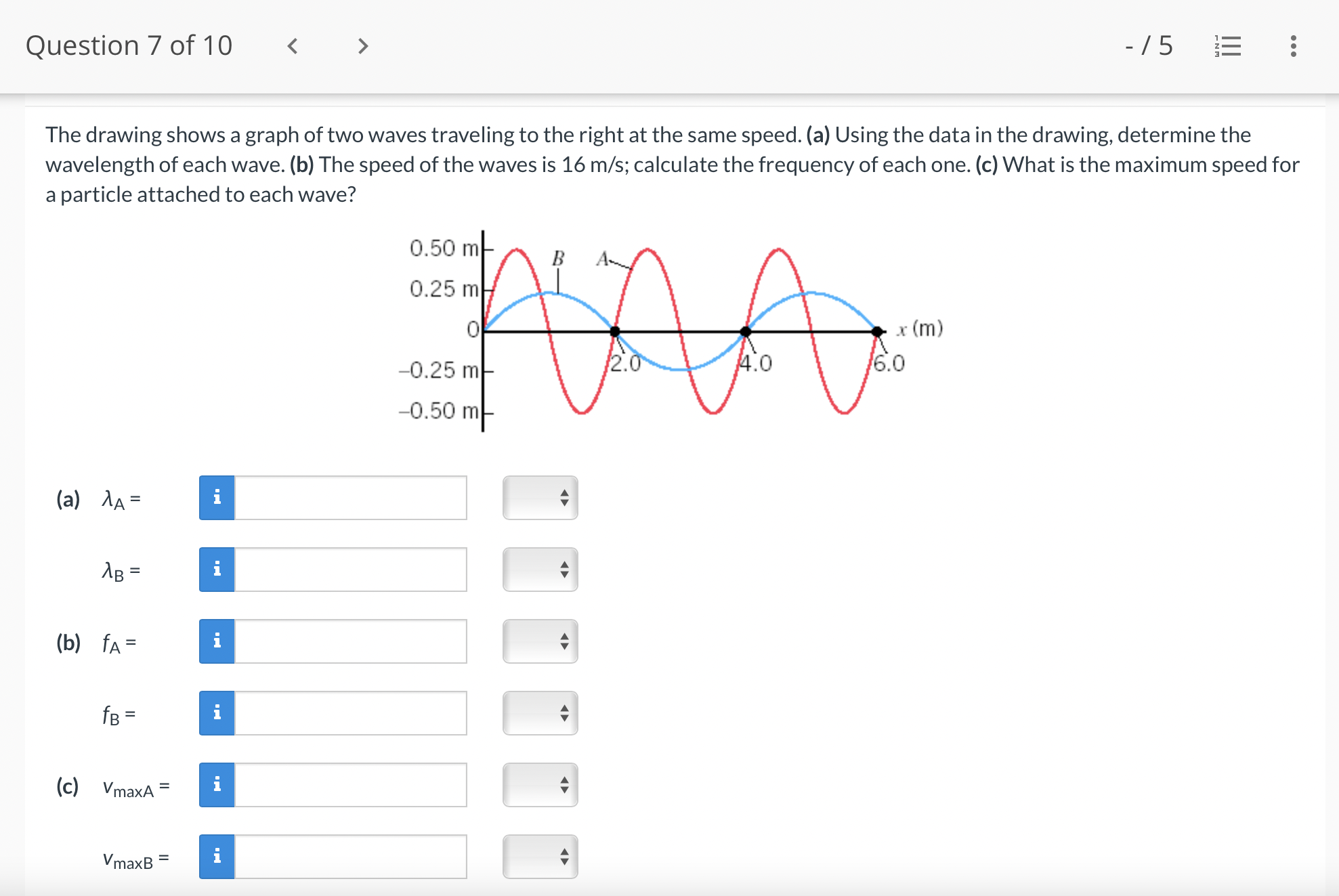
Task: Go to the previous question arrow
Action: [x=293, y=46]
